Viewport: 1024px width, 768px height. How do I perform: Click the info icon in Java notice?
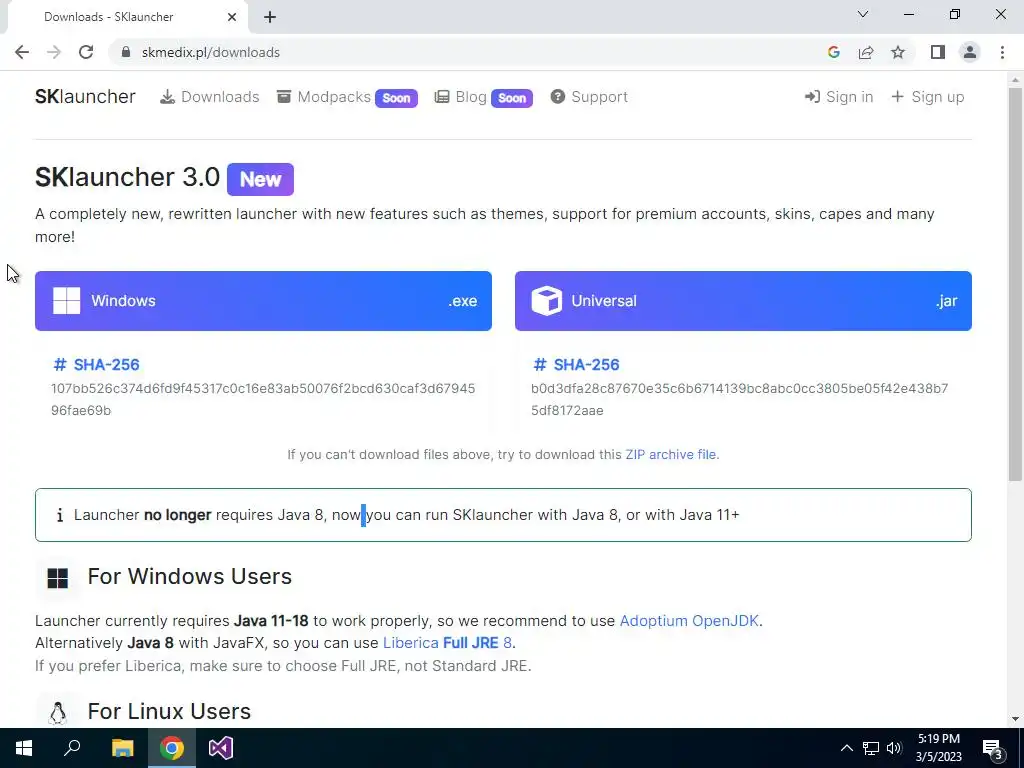click(59, 515)
